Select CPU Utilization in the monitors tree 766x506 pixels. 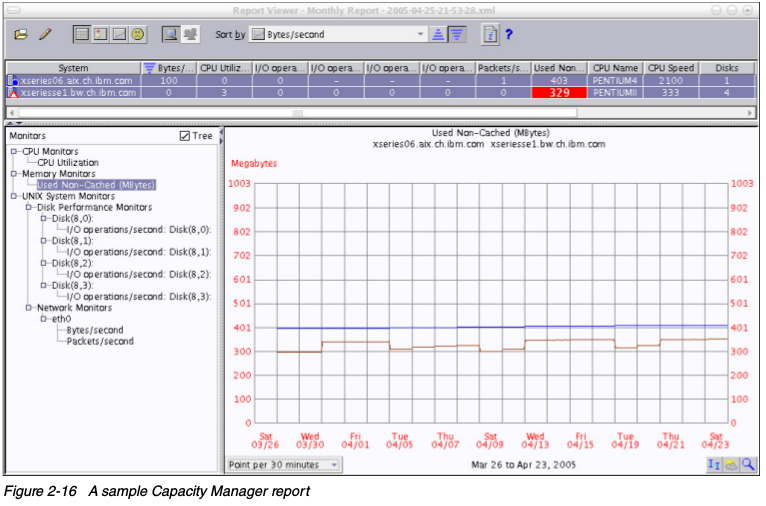[x=68, y=162]
